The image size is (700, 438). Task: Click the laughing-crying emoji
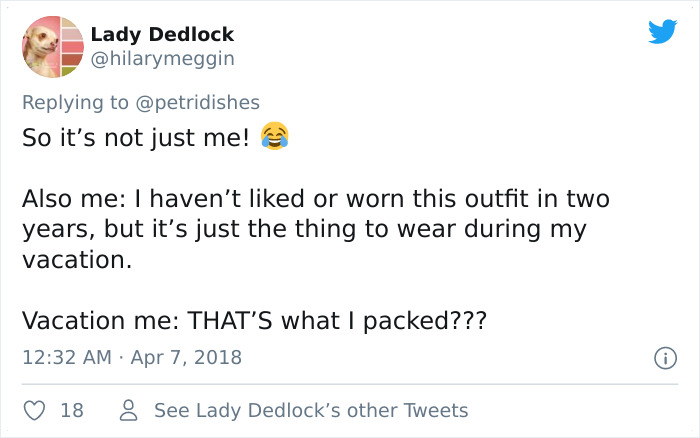coord(273,137)
